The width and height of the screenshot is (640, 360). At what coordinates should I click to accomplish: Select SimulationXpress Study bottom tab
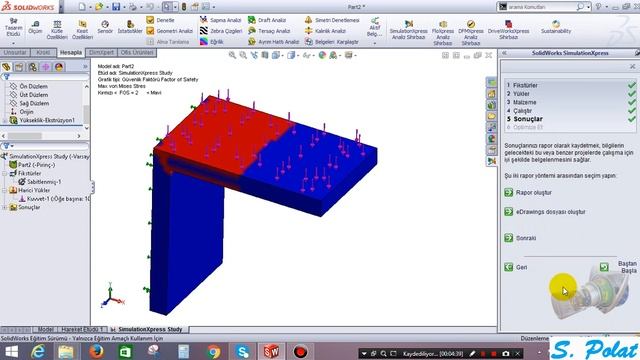point(150,329)
